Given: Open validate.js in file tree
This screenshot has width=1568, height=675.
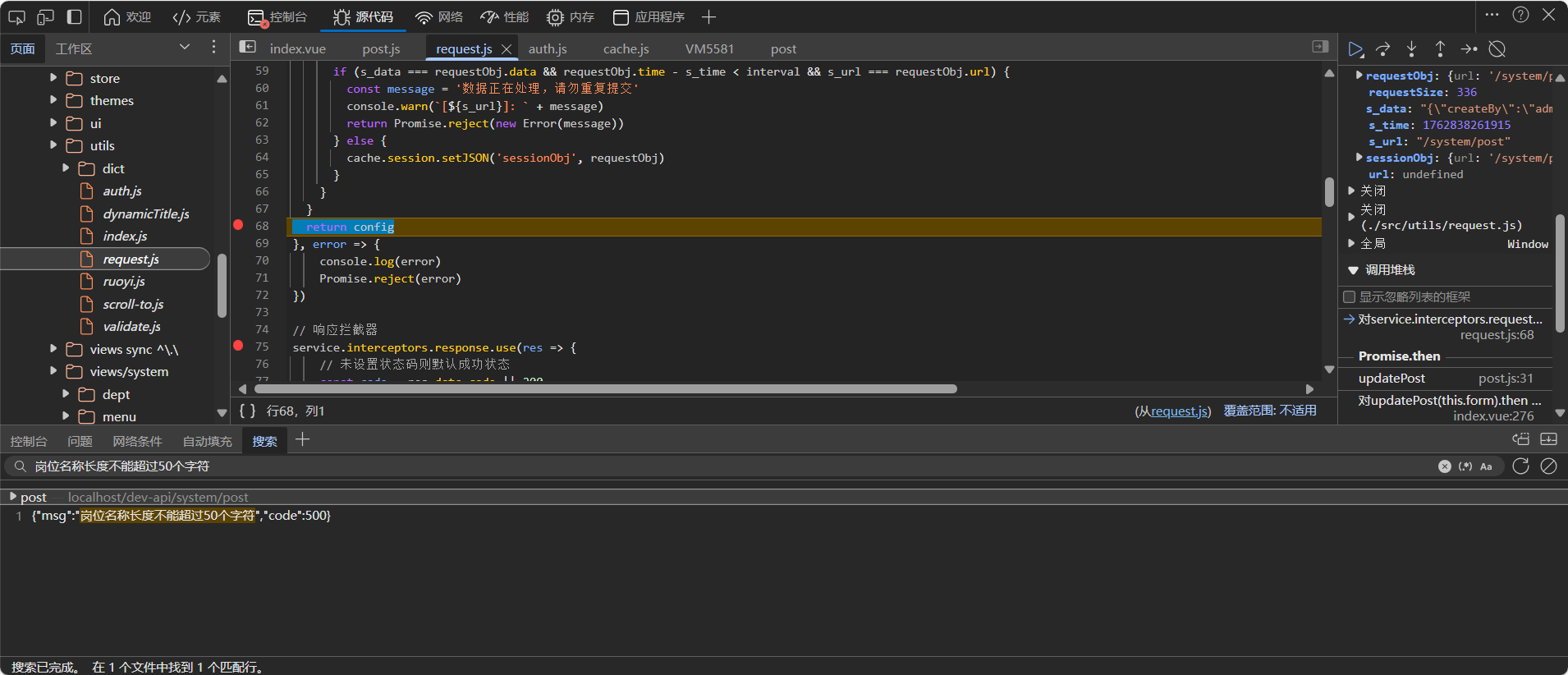Looking at the screenshot, I should tap(131, 326).
